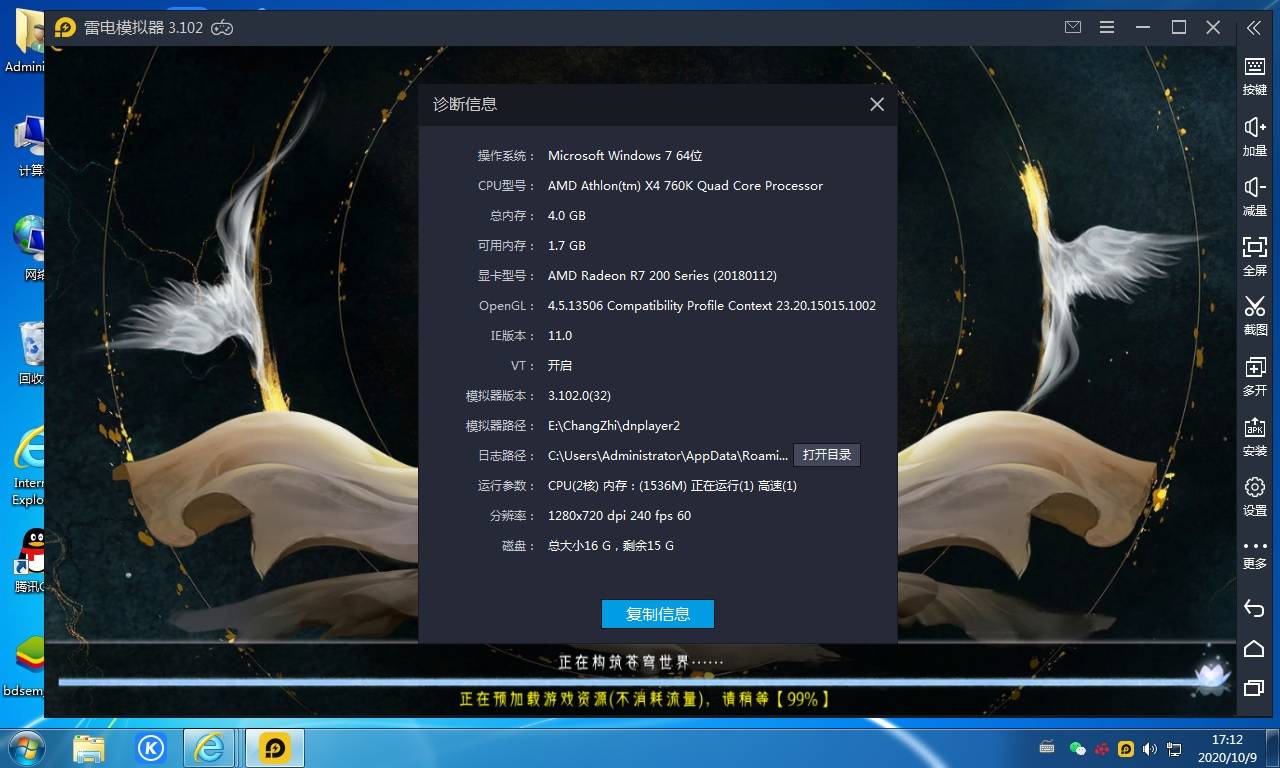Viewport: 1280px width, 768px height.
Task: Open the message envelope icon in titlebar
Action: pos(1073,28)
